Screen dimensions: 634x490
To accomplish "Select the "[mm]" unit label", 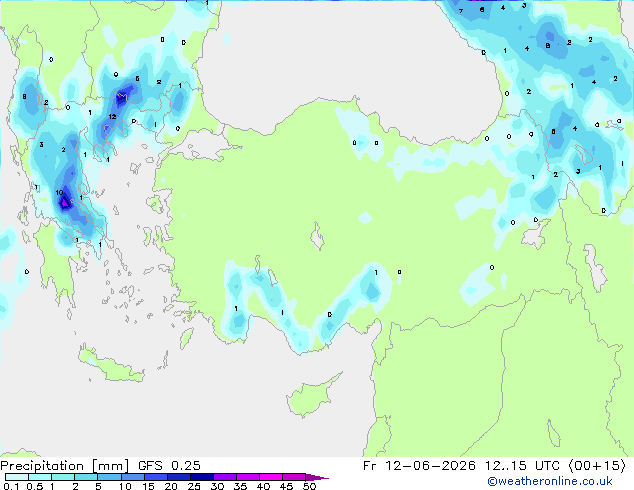I will [x=110, y=466].
